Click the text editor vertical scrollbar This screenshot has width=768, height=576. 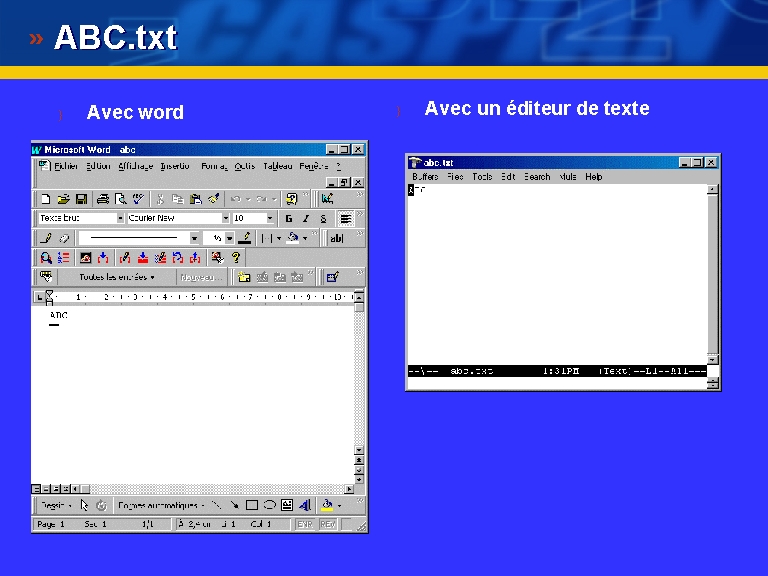(713, 274)
